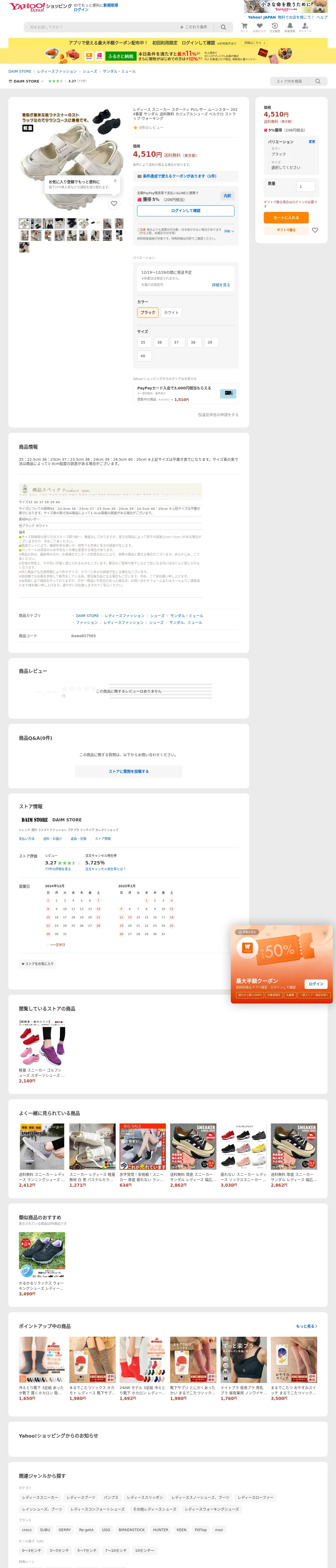Image resolution: width=336 pixels, height=1568 pixels.
Task: Open かかとなりラックス ウォーキングシューズ product image
Action: pyautogui.click(x=42, y=1256)
